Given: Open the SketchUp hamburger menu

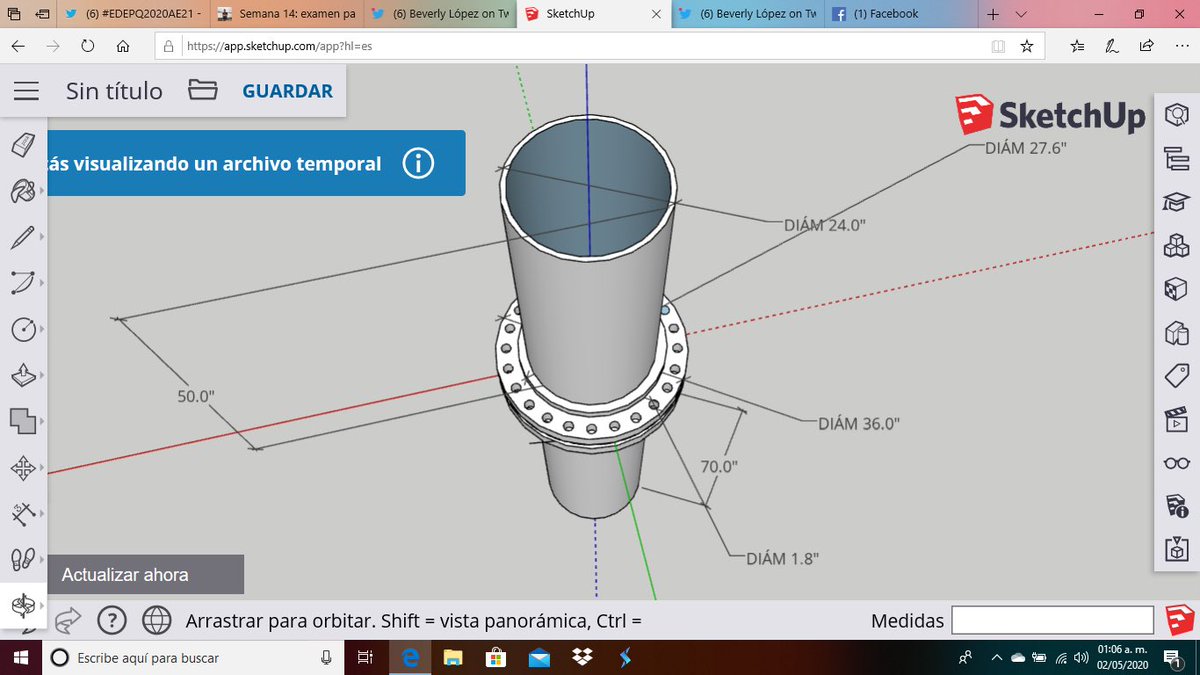Looking at the screenshot, I should pyautogui.click(x=27, y=91).
